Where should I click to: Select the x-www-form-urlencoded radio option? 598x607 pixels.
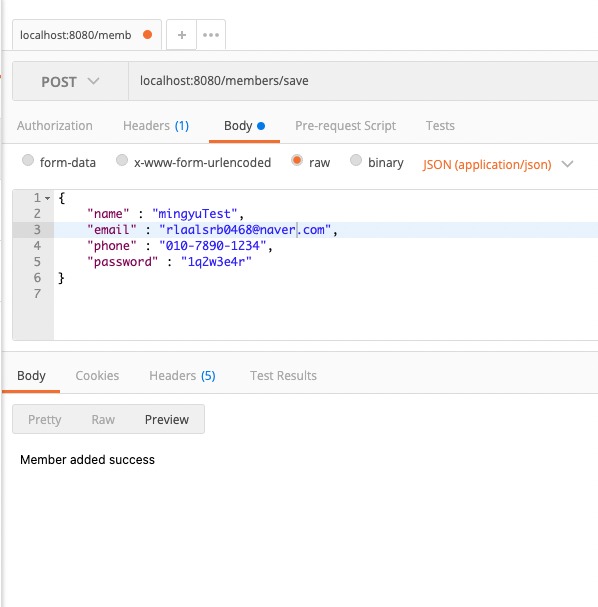(122, 160)
